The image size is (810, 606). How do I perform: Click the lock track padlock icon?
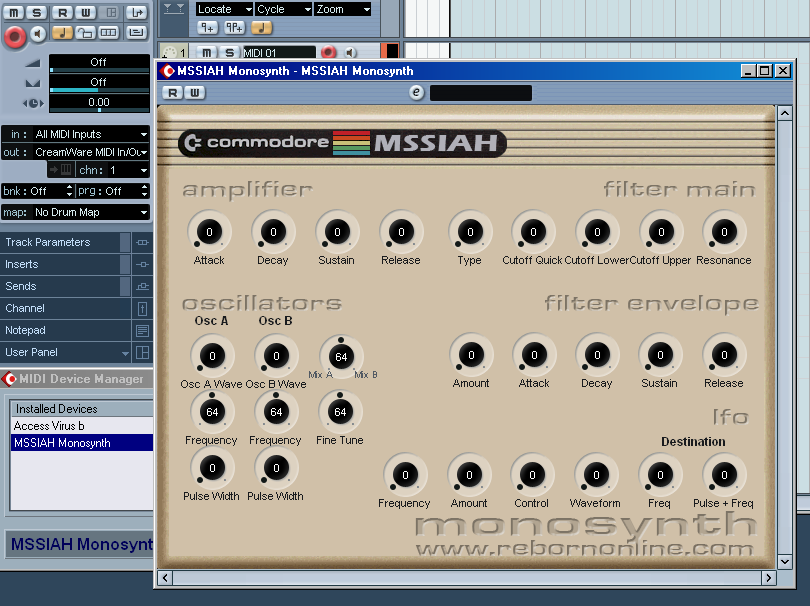(x=85, y=33)
